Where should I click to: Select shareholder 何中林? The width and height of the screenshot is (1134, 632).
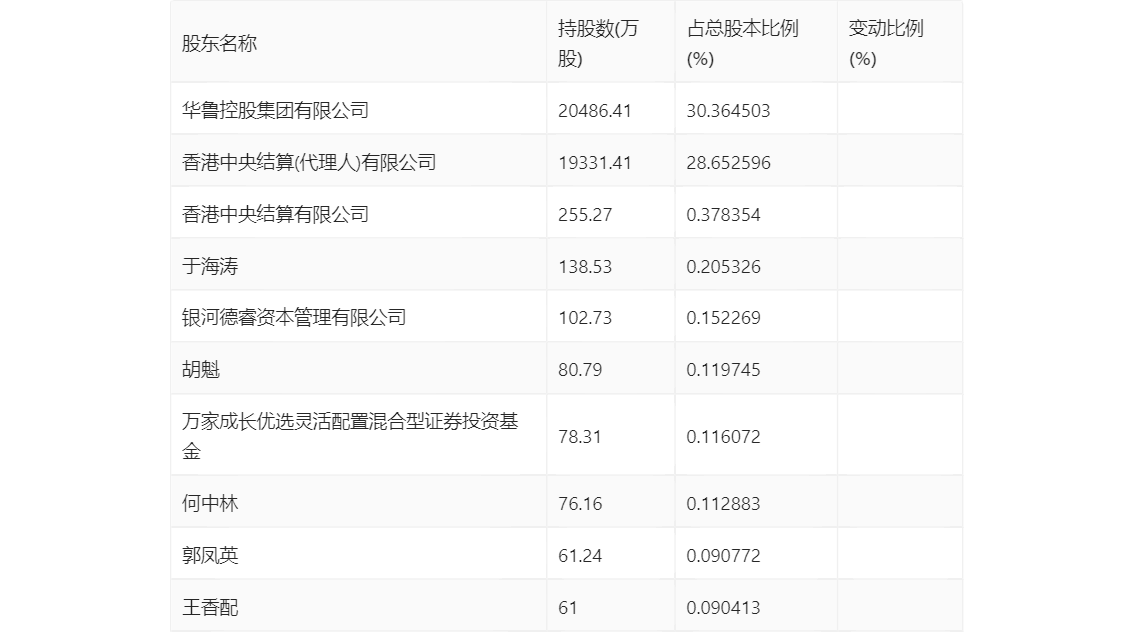[210, 503]
